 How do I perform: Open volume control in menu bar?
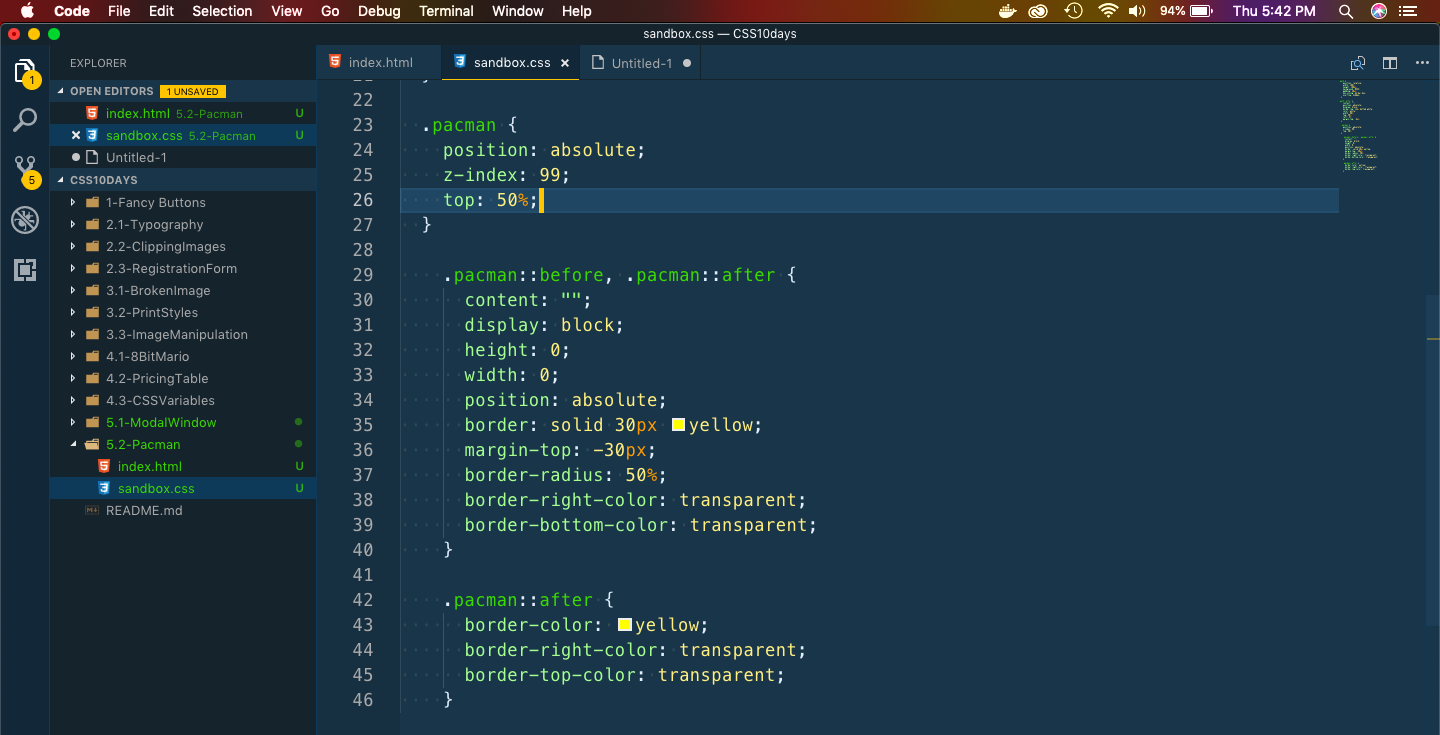coord(1137,11)
